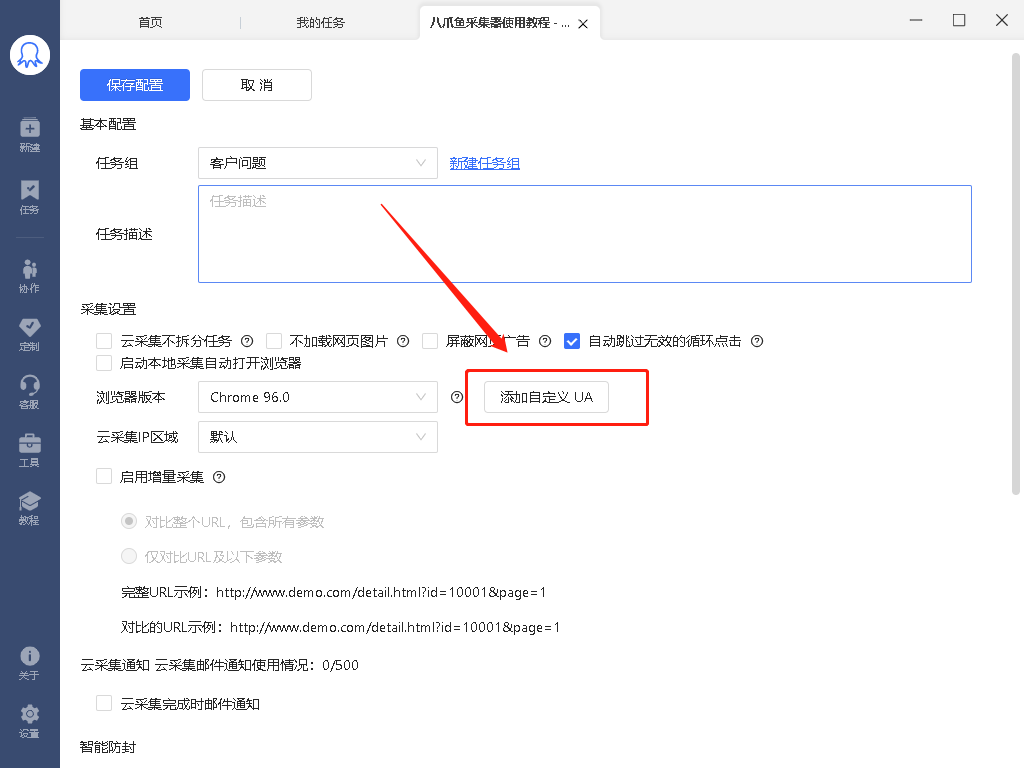The width and height of the screenshot is (1024, 768).
Task: Open the 新建 (New) sidebar icon
Action: pyautogui.click(x=29, y=135)
